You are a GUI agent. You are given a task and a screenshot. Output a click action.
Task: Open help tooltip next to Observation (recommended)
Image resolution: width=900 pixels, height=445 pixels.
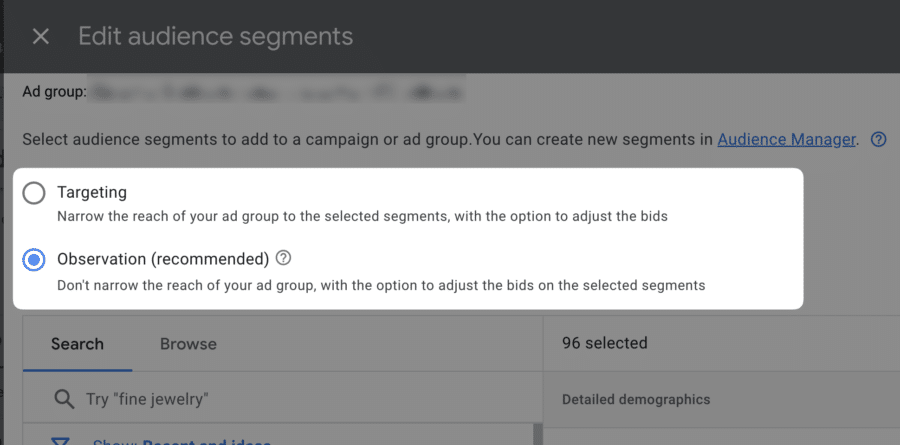[284, 258]
